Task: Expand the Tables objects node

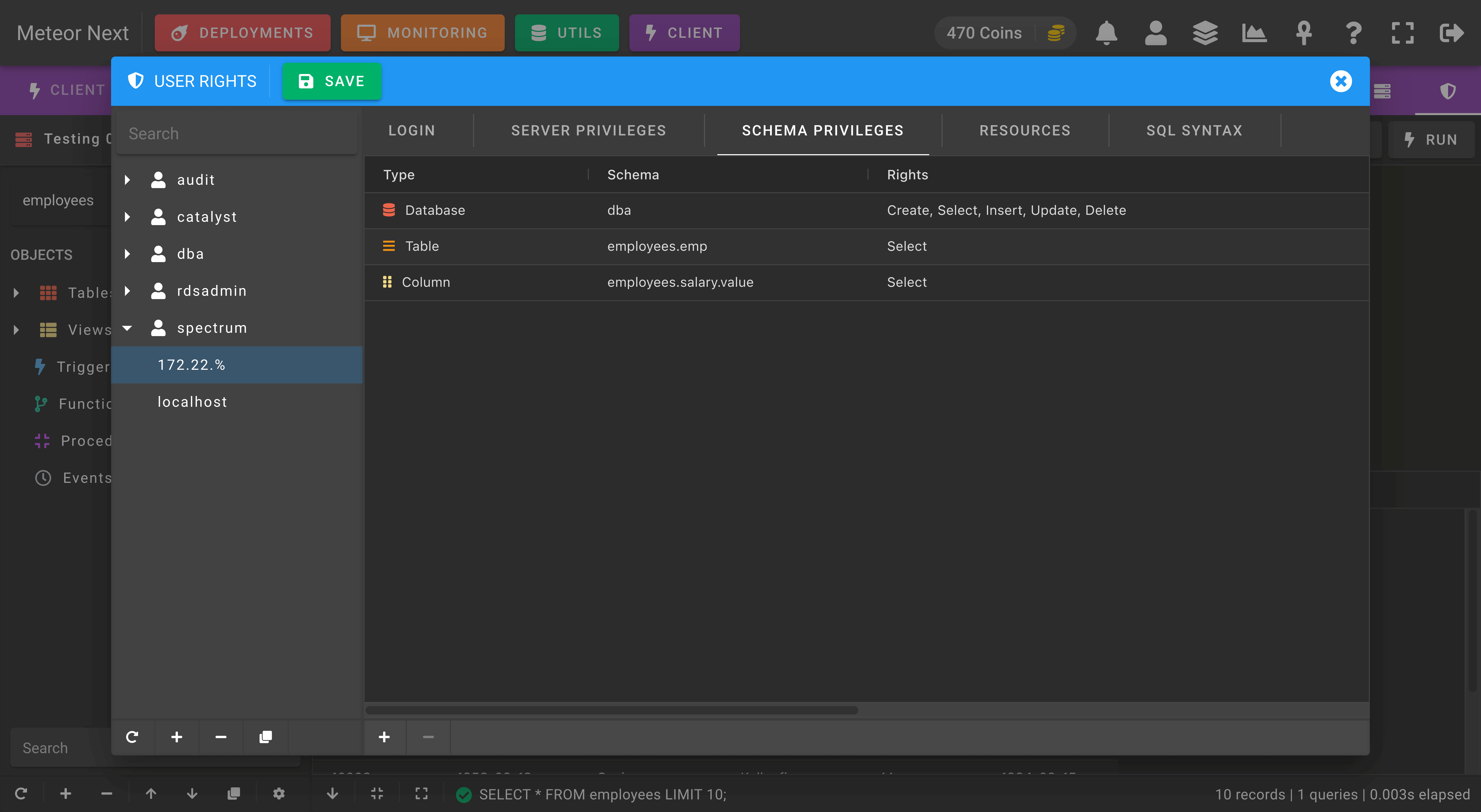Action: pos(16,293)
